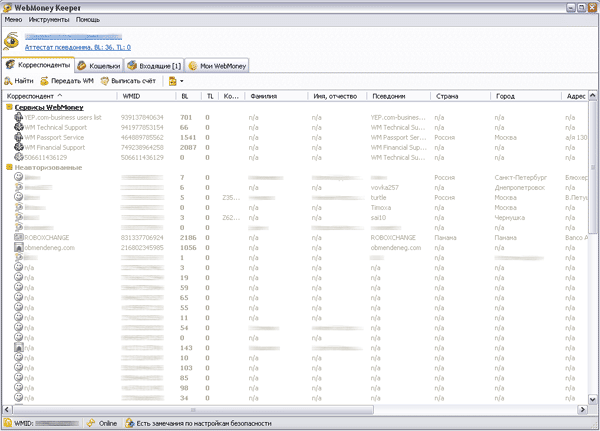
Task: Click the Передать WM toolbar button
Action: [67, 81]
